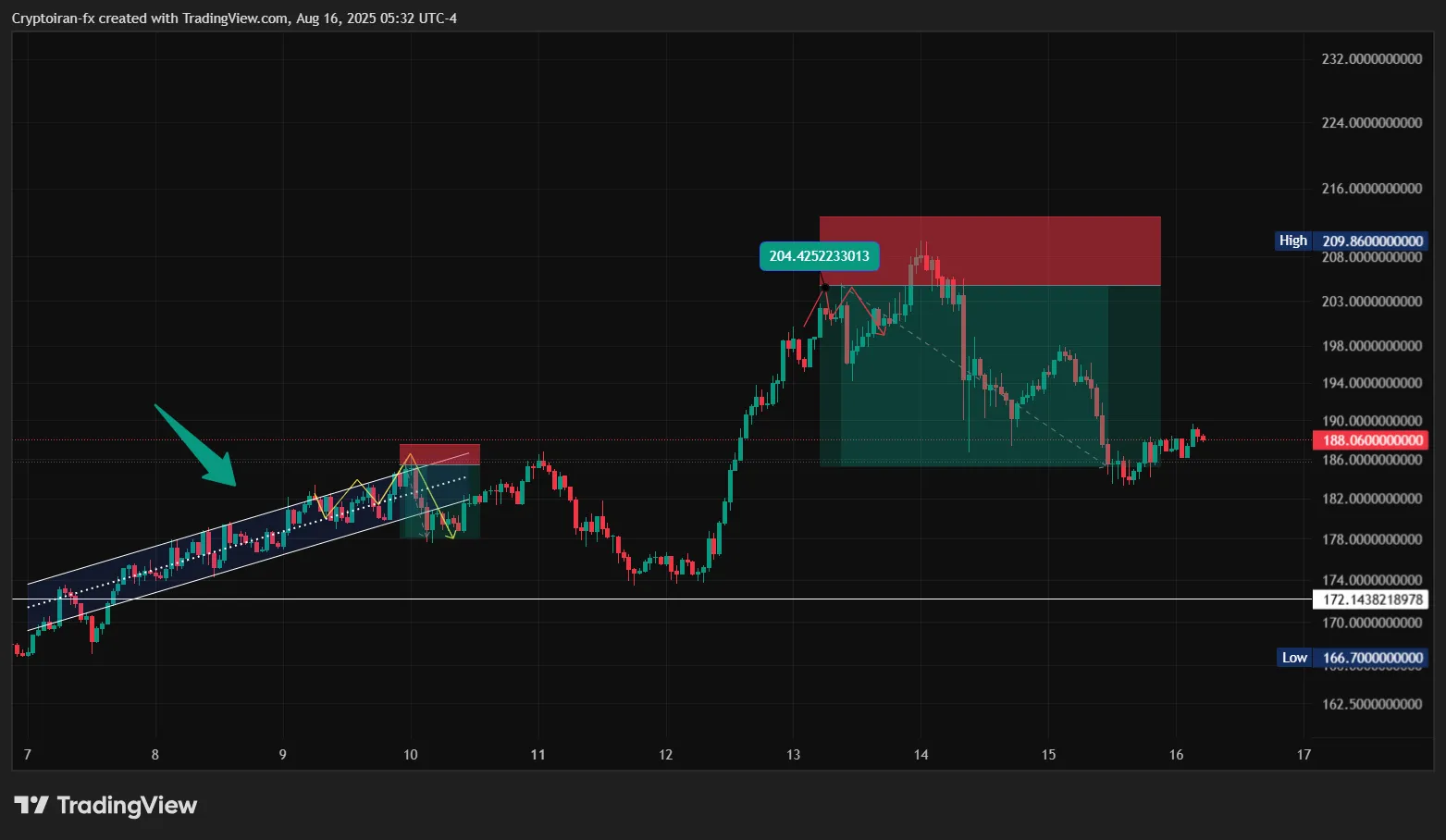Viewport: 1446px width, 840px height.
Task: Click the 172.1438218978 horizontal line label
Action: tap(1370, 599)
